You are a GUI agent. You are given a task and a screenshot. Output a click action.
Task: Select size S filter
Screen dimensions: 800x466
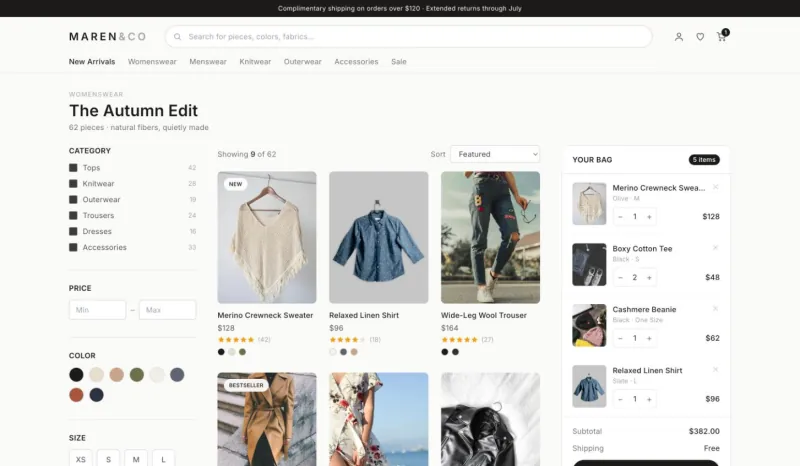pos(108,459)
